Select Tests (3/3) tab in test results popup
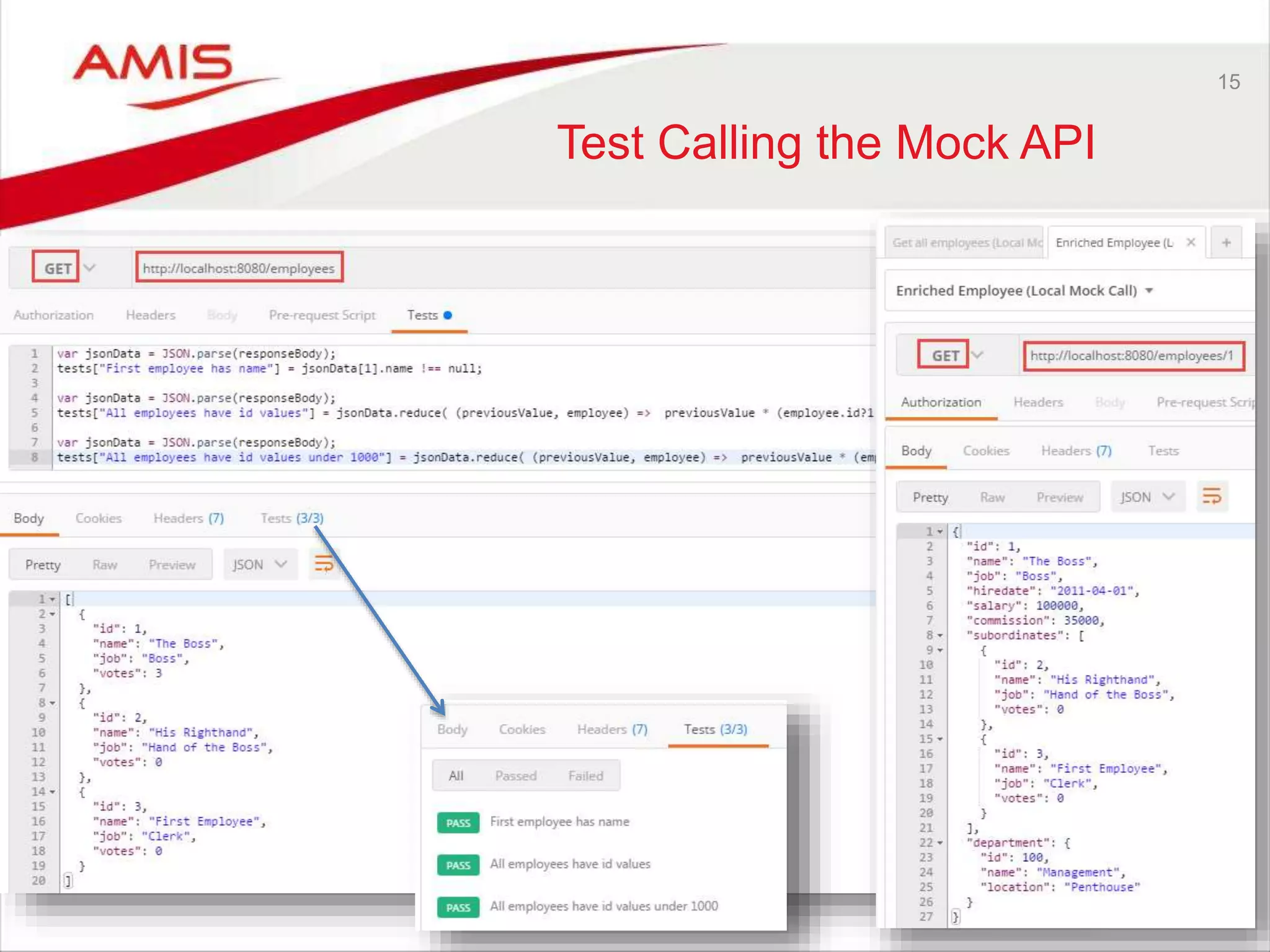This screenshot has height=952, width=1270. [716, 729]
